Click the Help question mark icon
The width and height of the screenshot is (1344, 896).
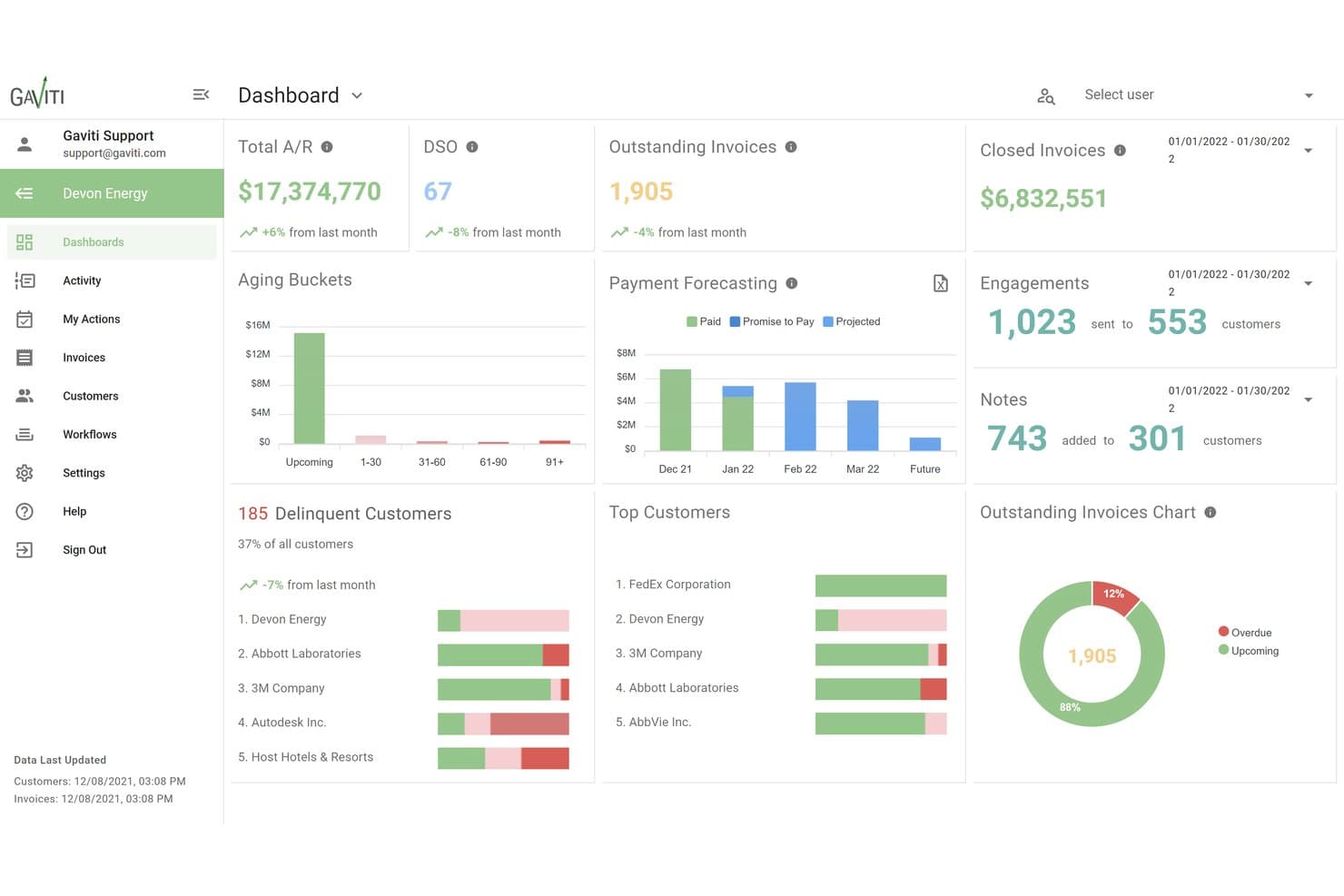[x=25, y=511]
